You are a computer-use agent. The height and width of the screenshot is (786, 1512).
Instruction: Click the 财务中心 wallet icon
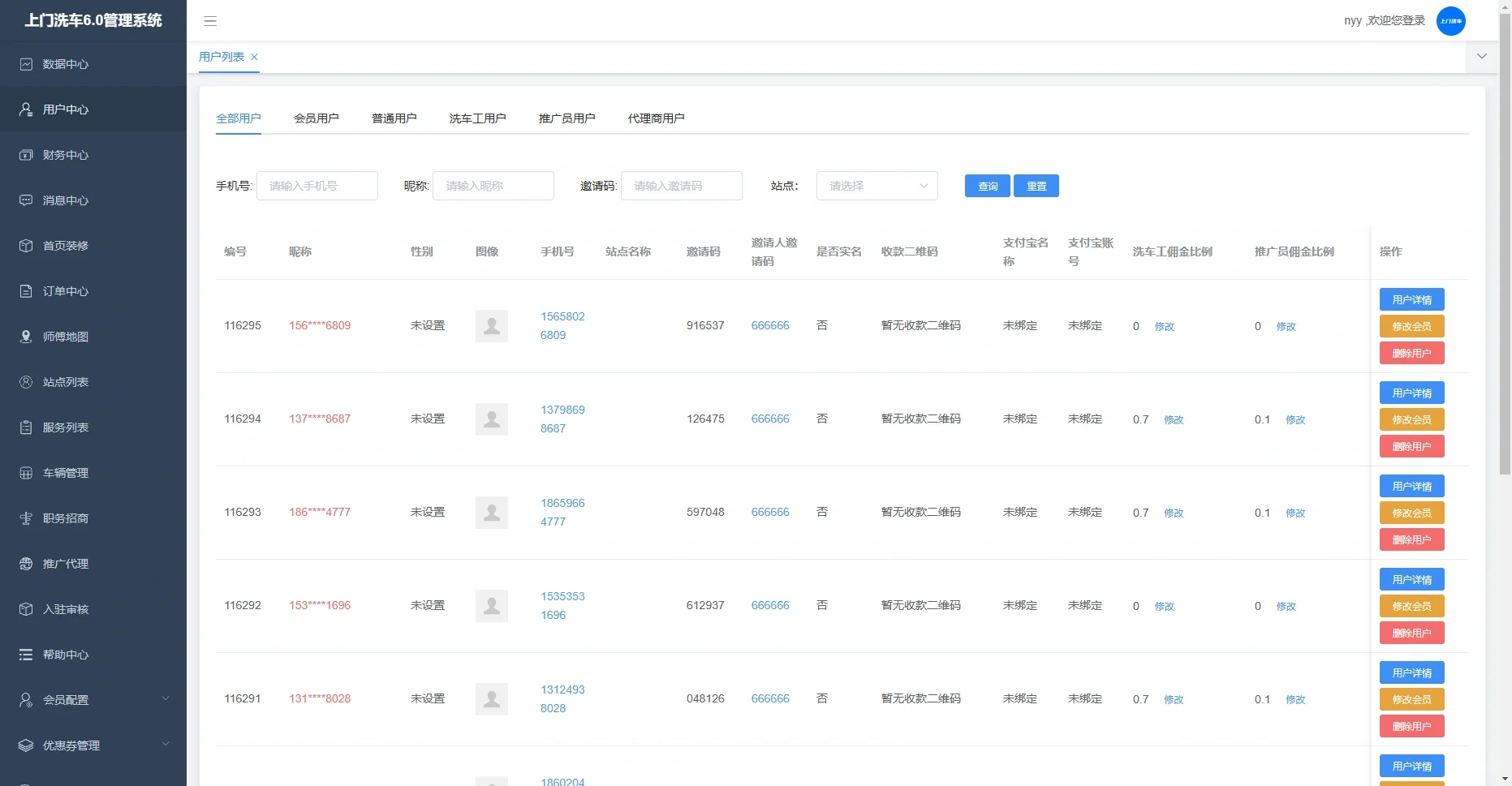[26, 155]
